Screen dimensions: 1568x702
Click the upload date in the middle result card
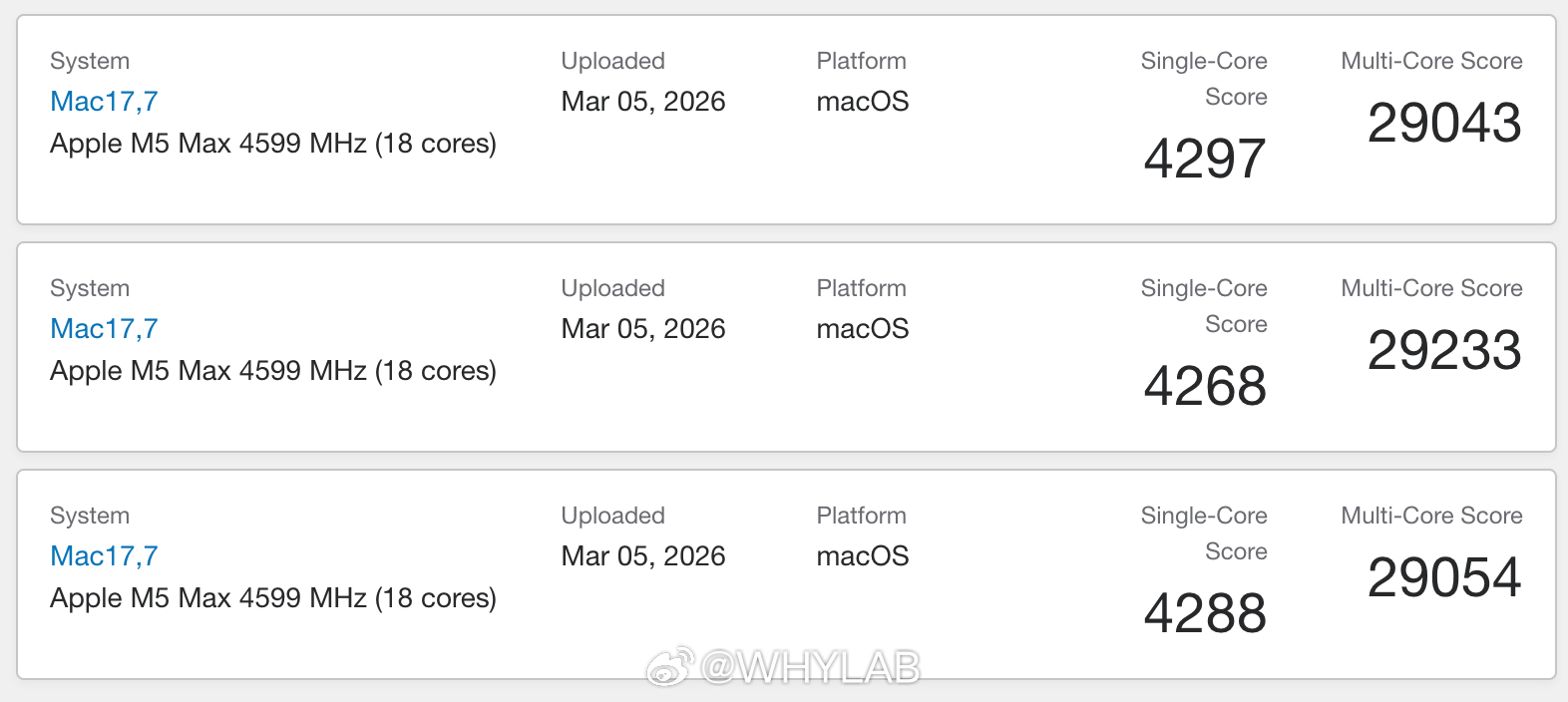coord(643,329)
